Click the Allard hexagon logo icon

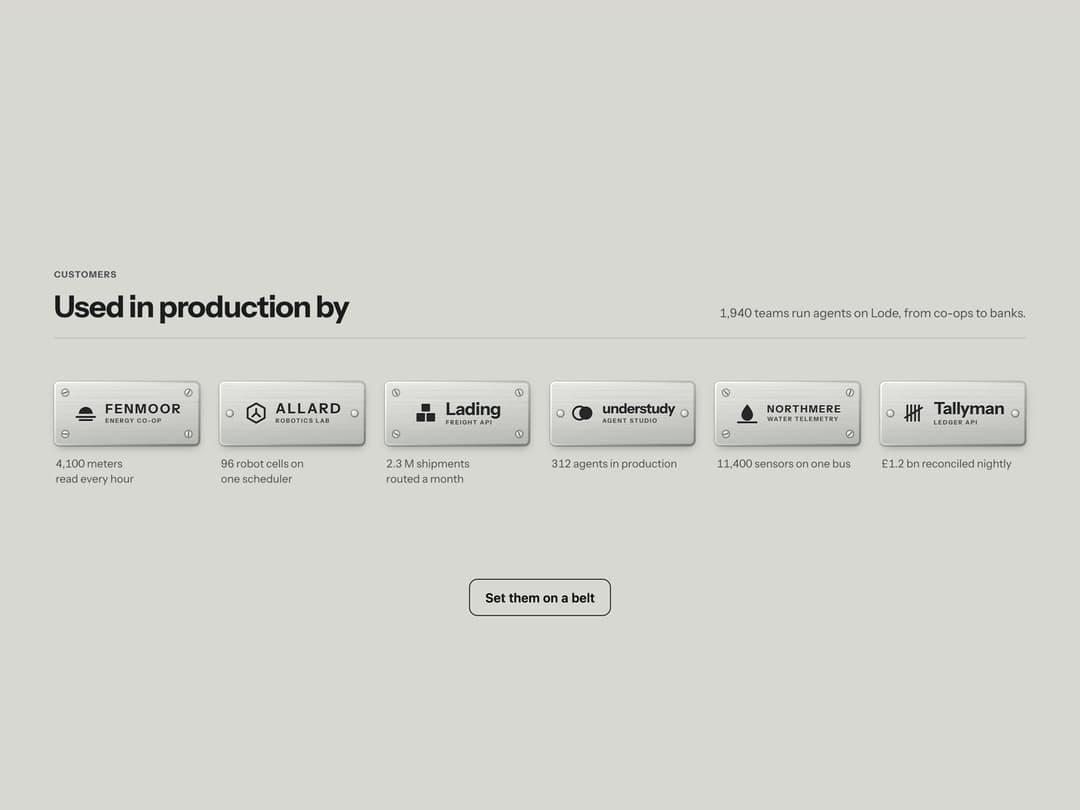pos(256,413)
